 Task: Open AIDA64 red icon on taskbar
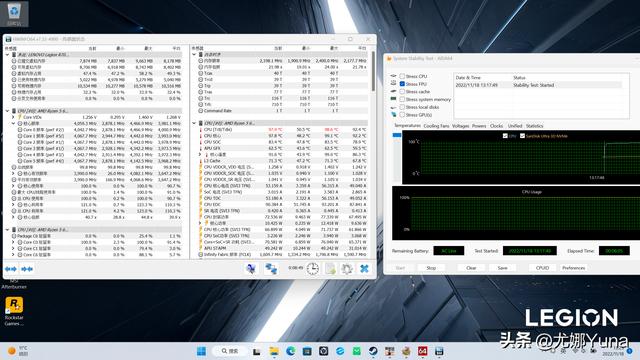[x=422, y=351]
